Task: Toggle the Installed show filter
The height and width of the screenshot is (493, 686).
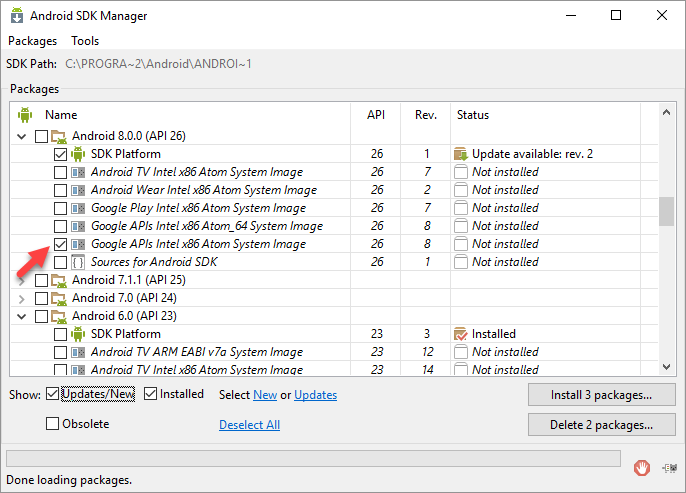Action: coord(150,394)
